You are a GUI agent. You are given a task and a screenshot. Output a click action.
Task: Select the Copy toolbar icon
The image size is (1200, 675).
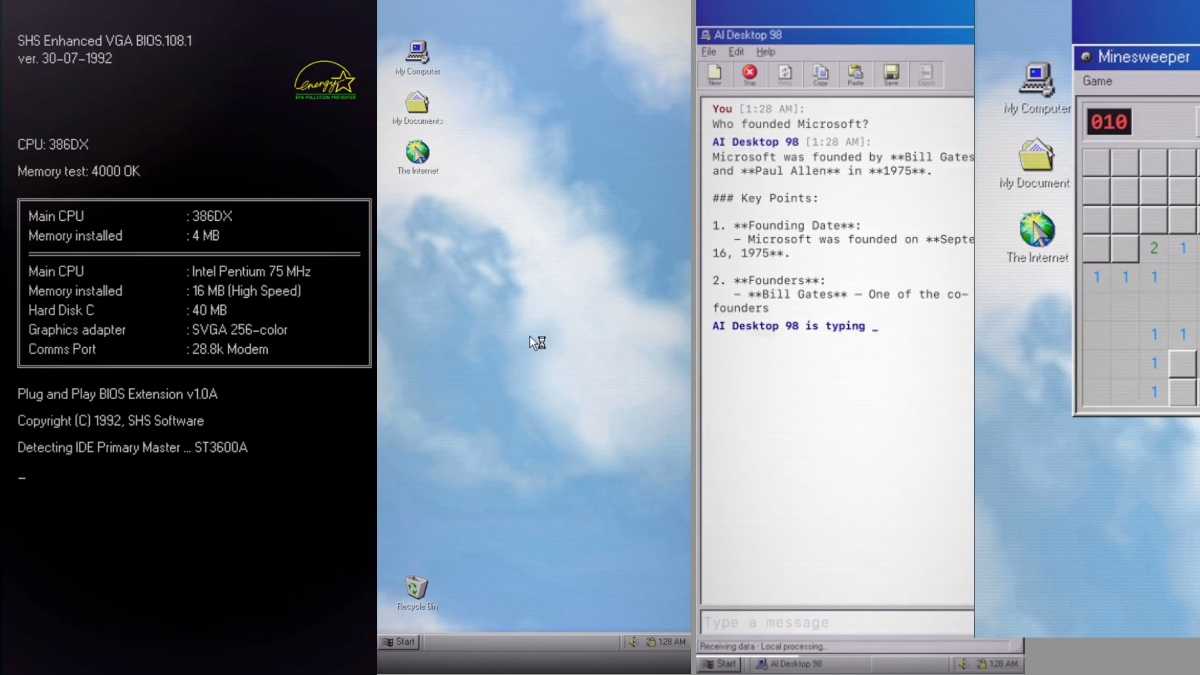820,74
